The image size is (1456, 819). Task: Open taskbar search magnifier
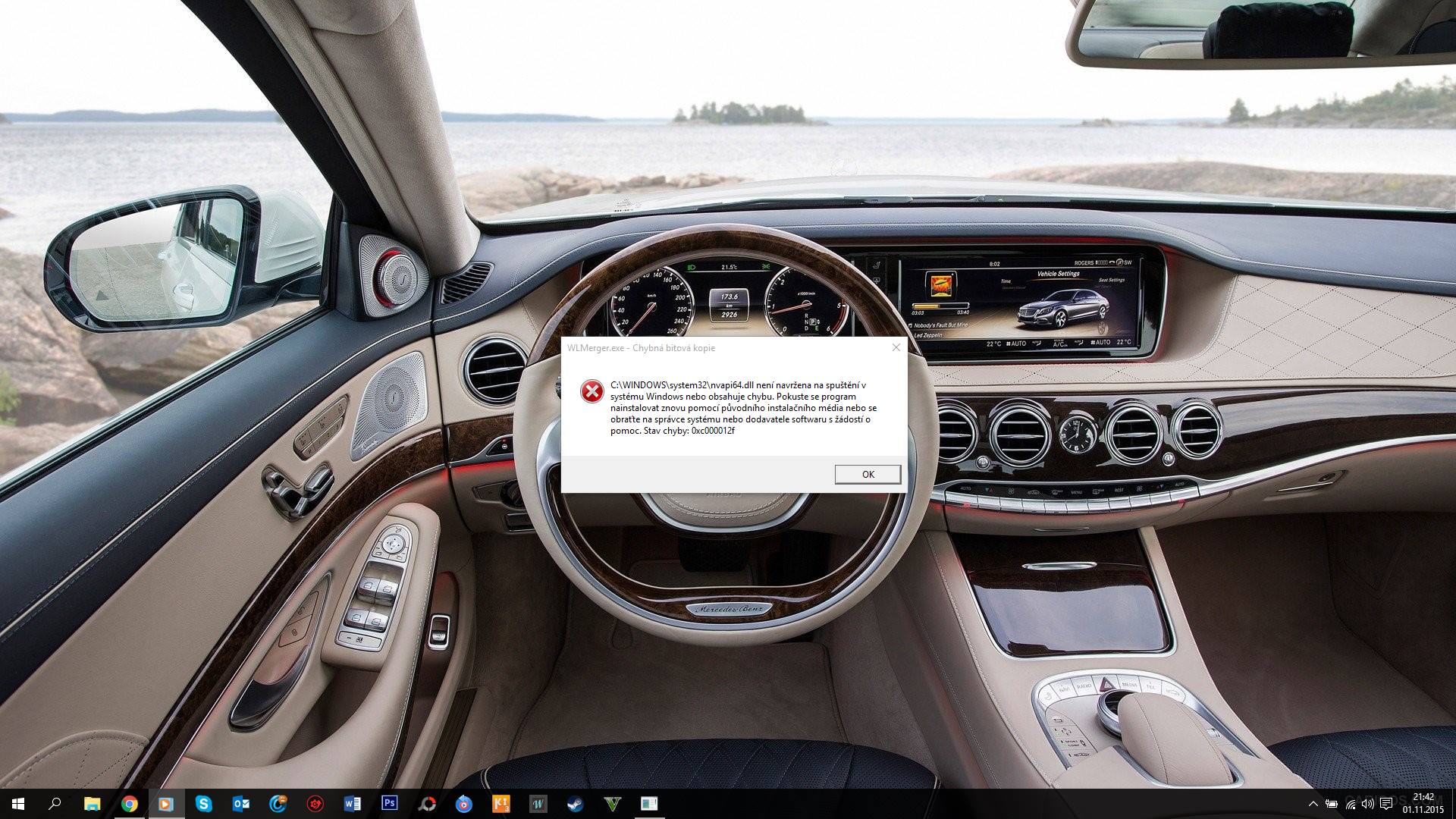click(x=55, y=803)
